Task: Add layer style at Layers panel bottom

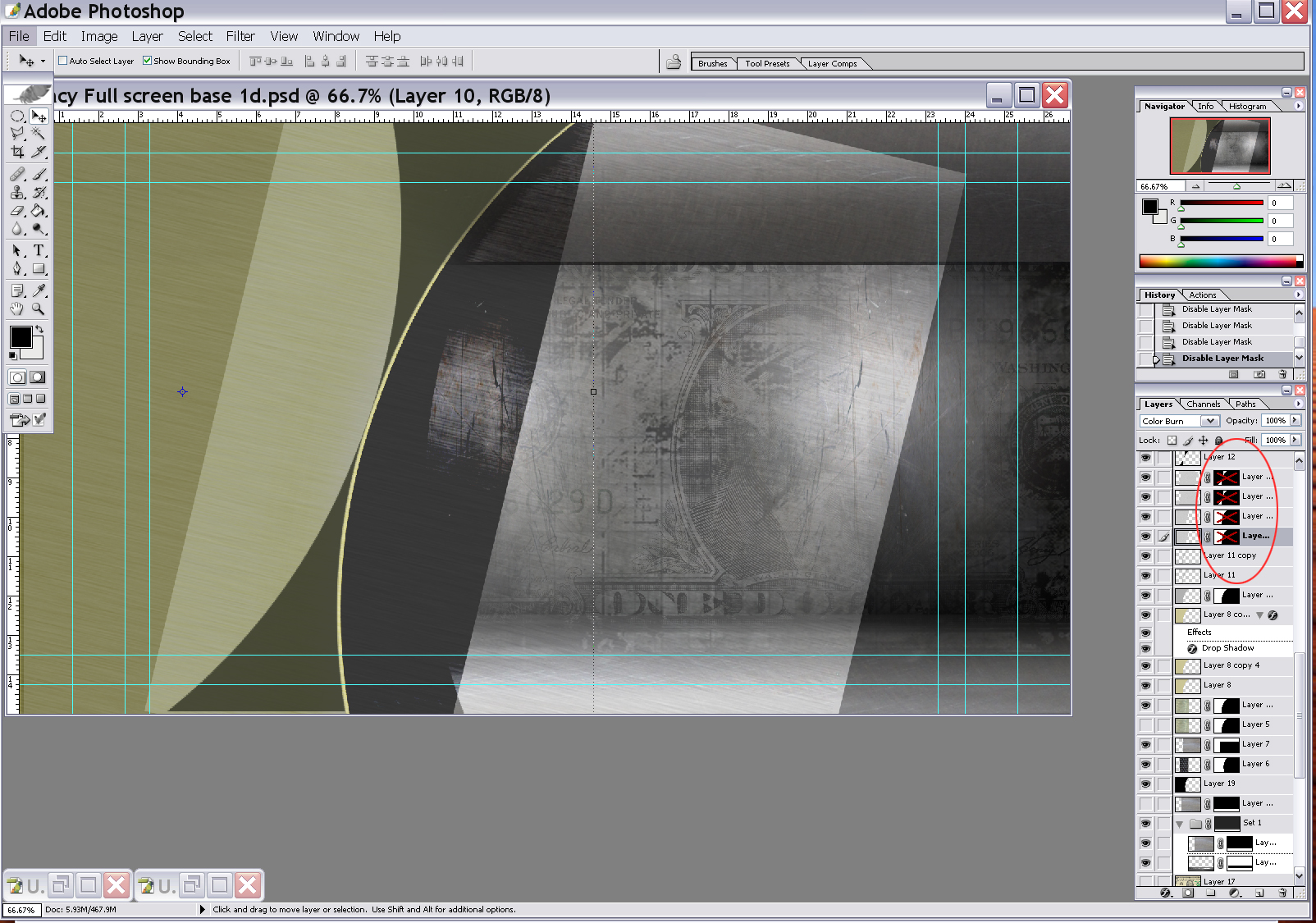Action: [1166, 893]
